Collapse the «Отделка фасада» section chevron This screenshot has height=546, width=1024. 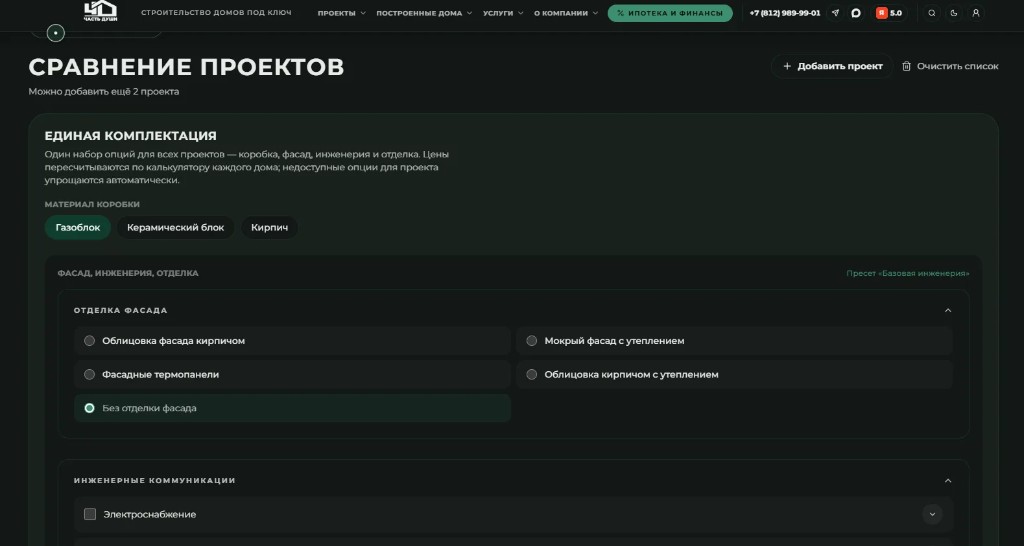948,310
